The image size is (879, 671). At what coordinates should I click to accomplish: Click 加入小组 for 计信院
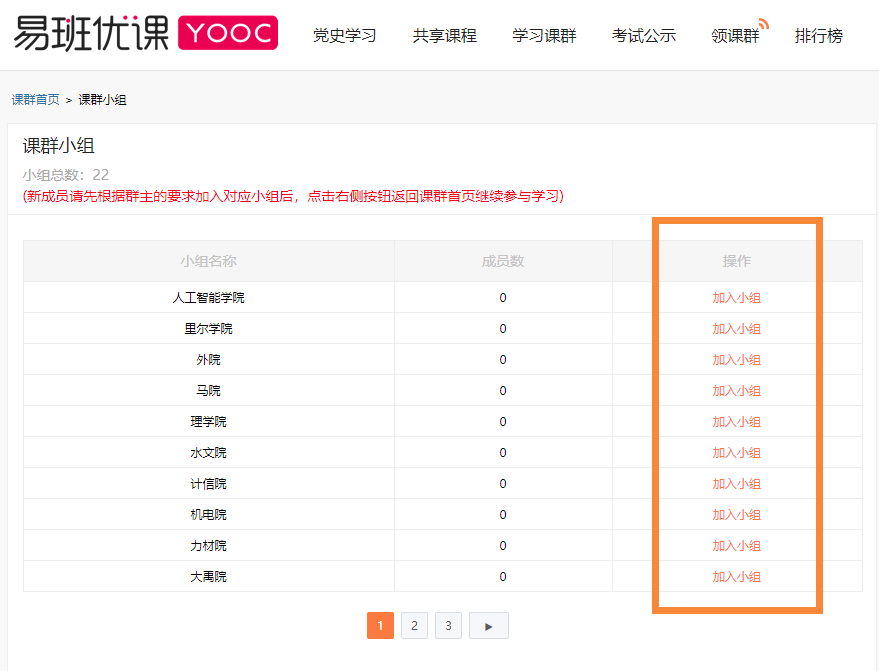pyautogui.click(x=736, y=484)
